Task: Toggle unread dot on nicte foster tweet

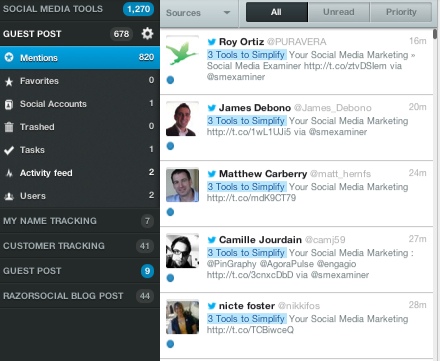Action: pos(170,344)
